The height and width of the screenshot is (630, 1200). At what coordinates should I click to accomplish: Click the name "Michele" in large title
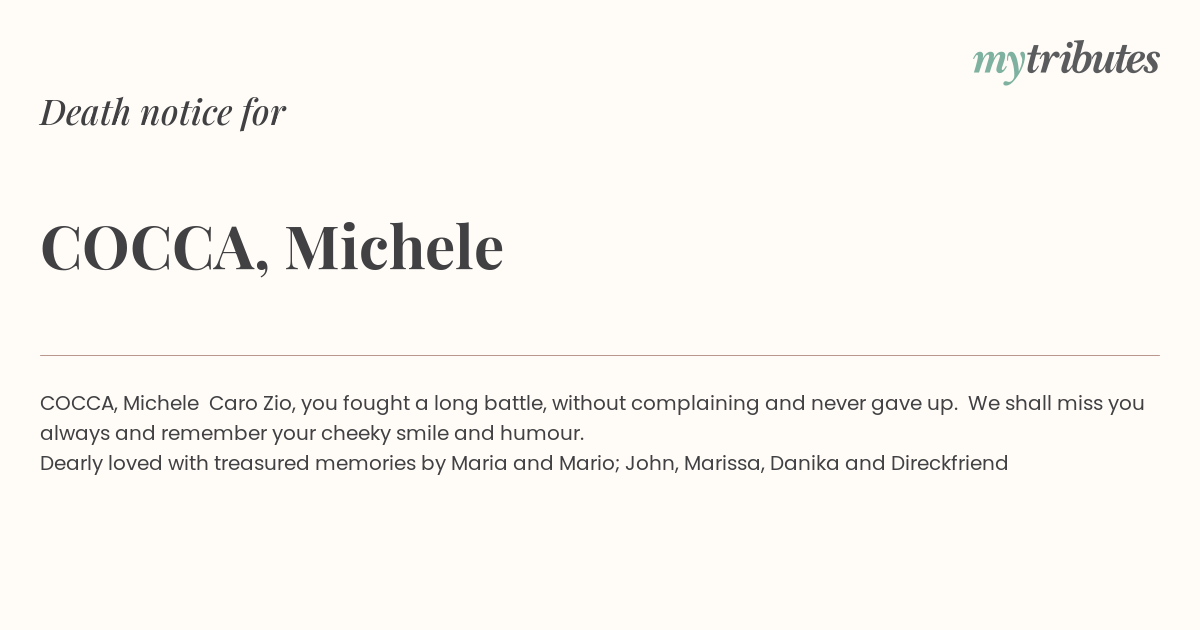[x=394, y=246]
